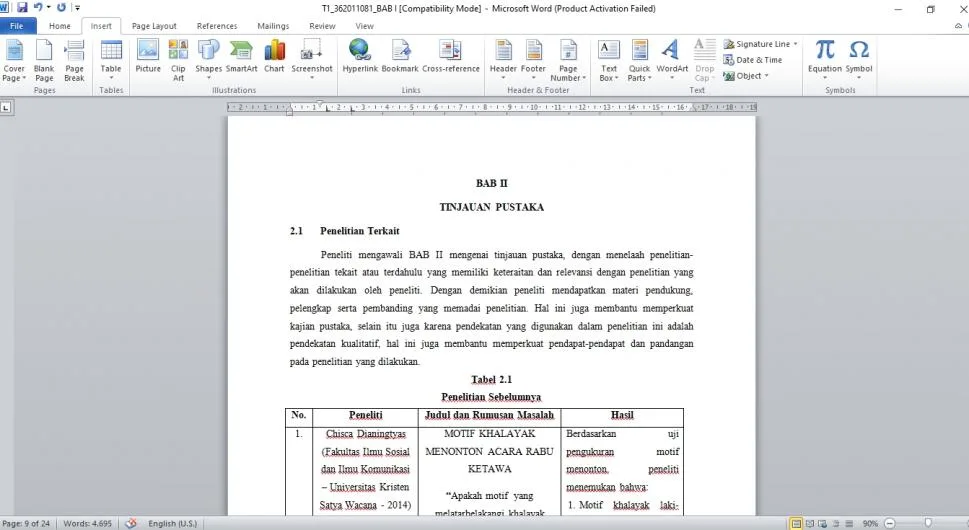
Task: Switch to Print Layout view
Action: click(x=796, y=523)
